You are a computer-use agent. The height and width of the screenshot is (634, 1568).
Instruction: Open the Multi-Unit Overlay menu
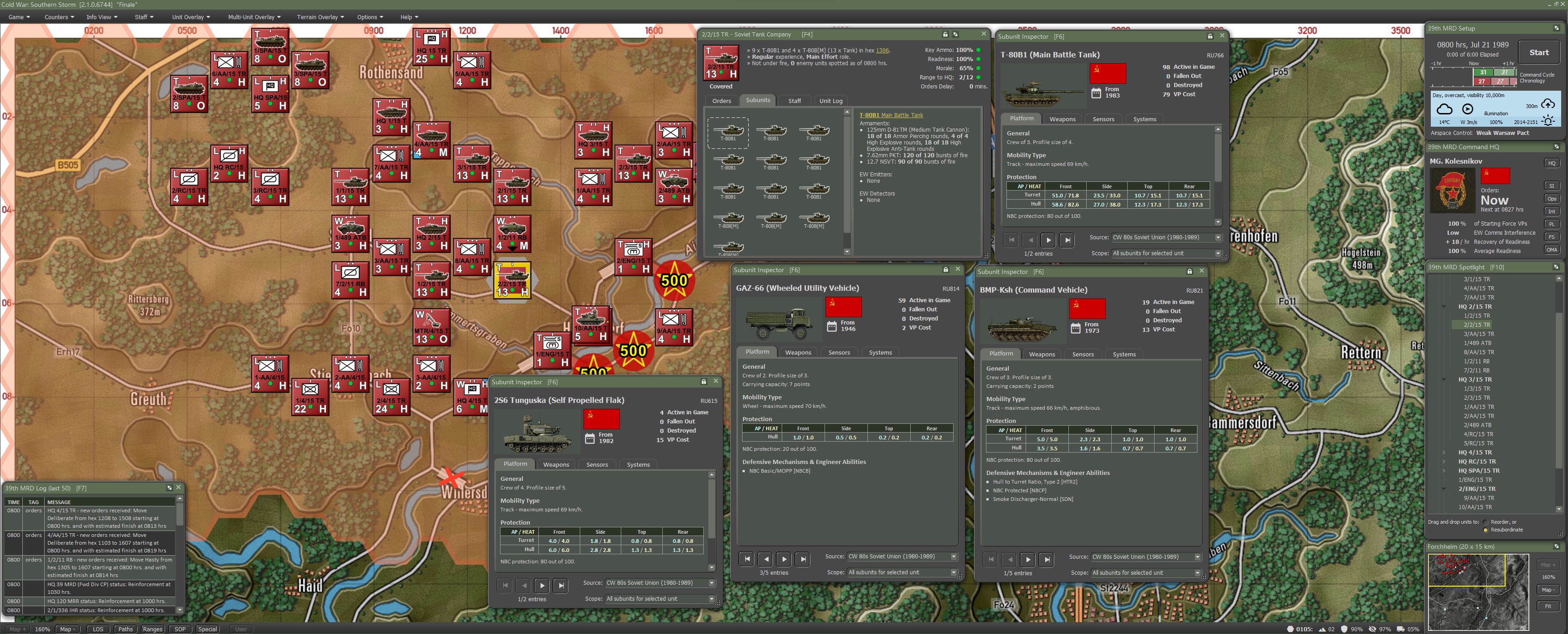254,17
